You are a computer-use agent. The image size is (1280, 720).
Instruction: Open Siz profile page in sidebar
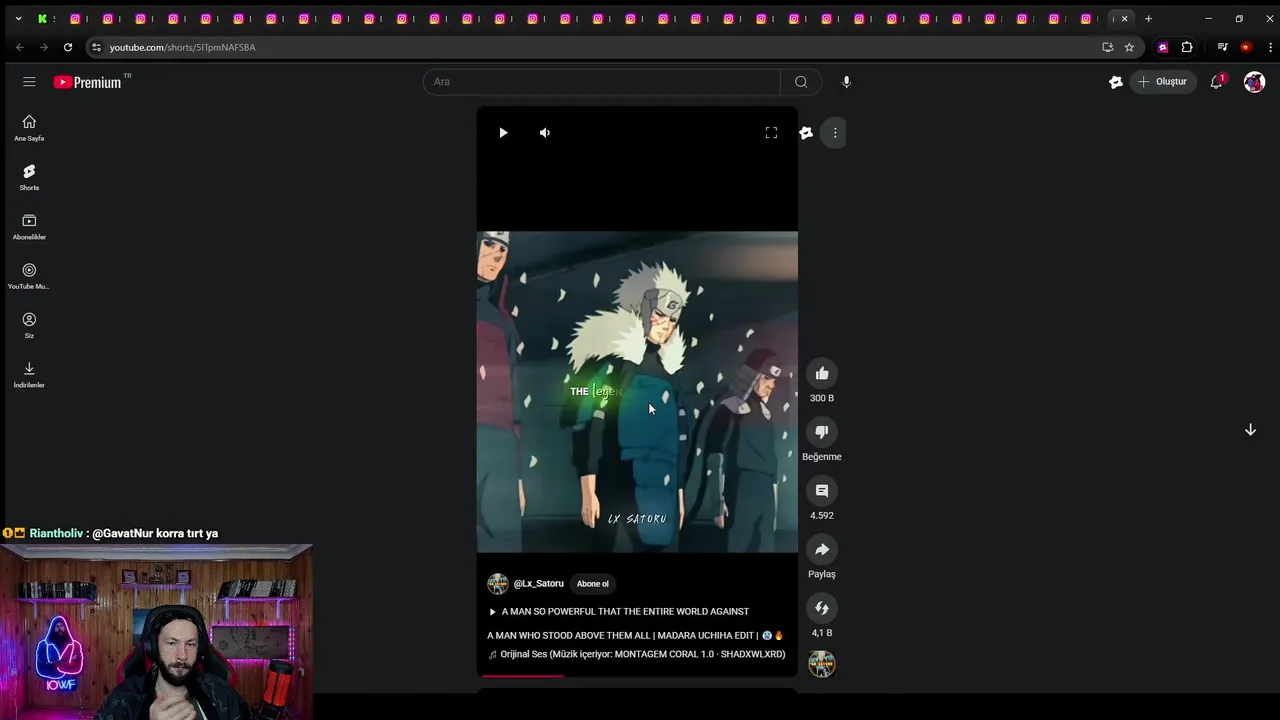tap(29, 325)
